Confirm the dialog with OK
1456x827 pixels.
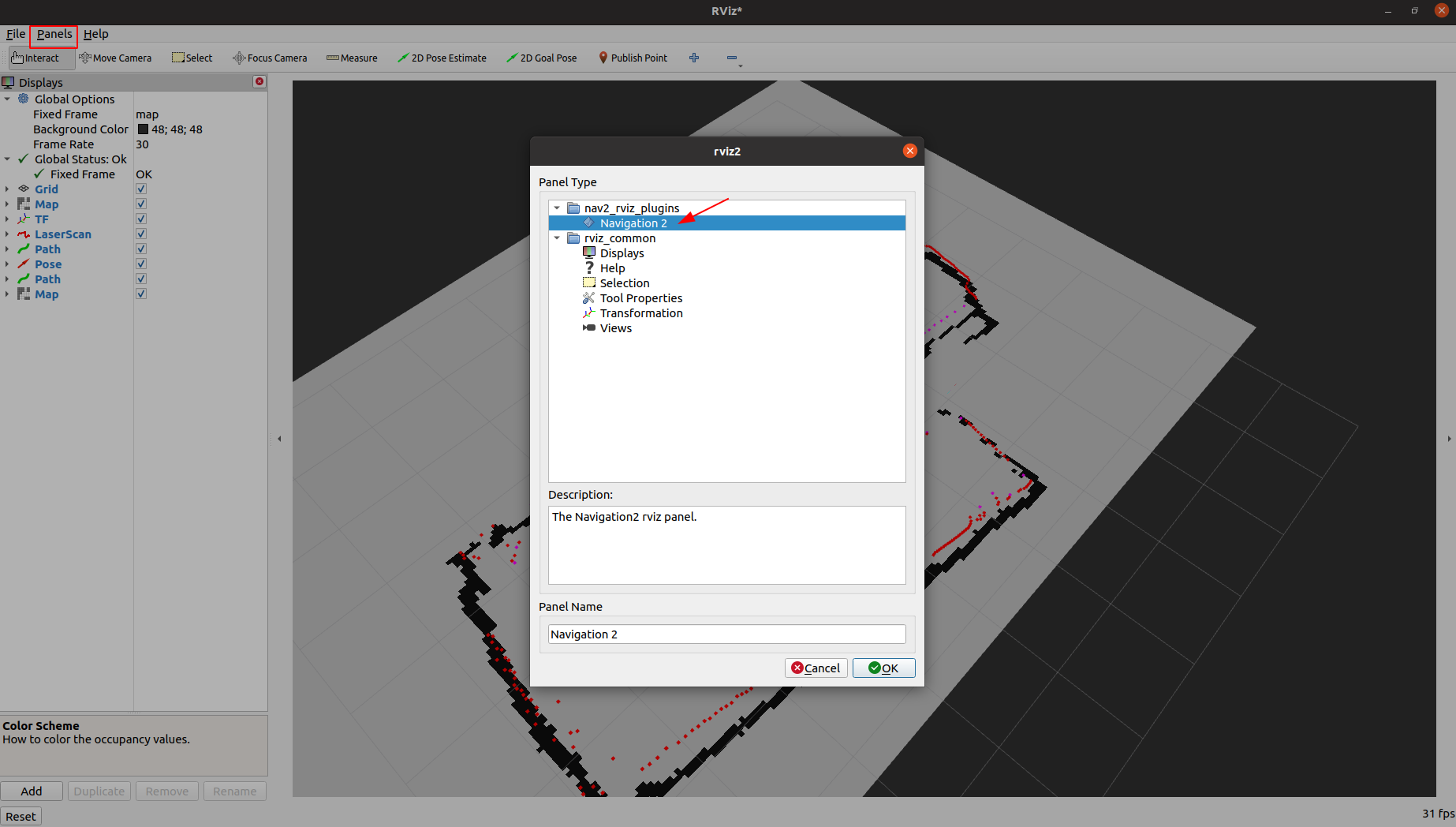(883, 668)
